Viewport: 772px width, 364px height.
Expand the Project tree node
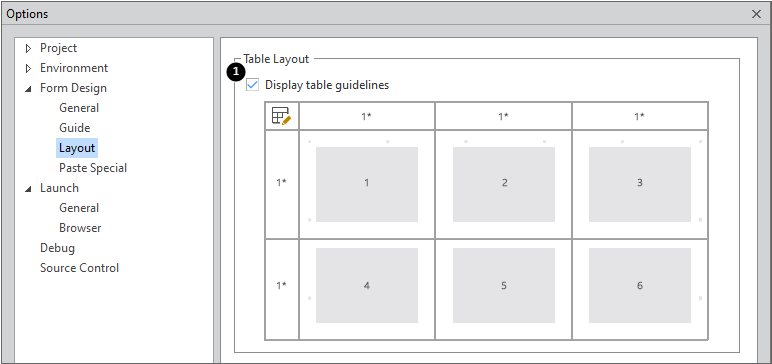(x=28, y=48)
